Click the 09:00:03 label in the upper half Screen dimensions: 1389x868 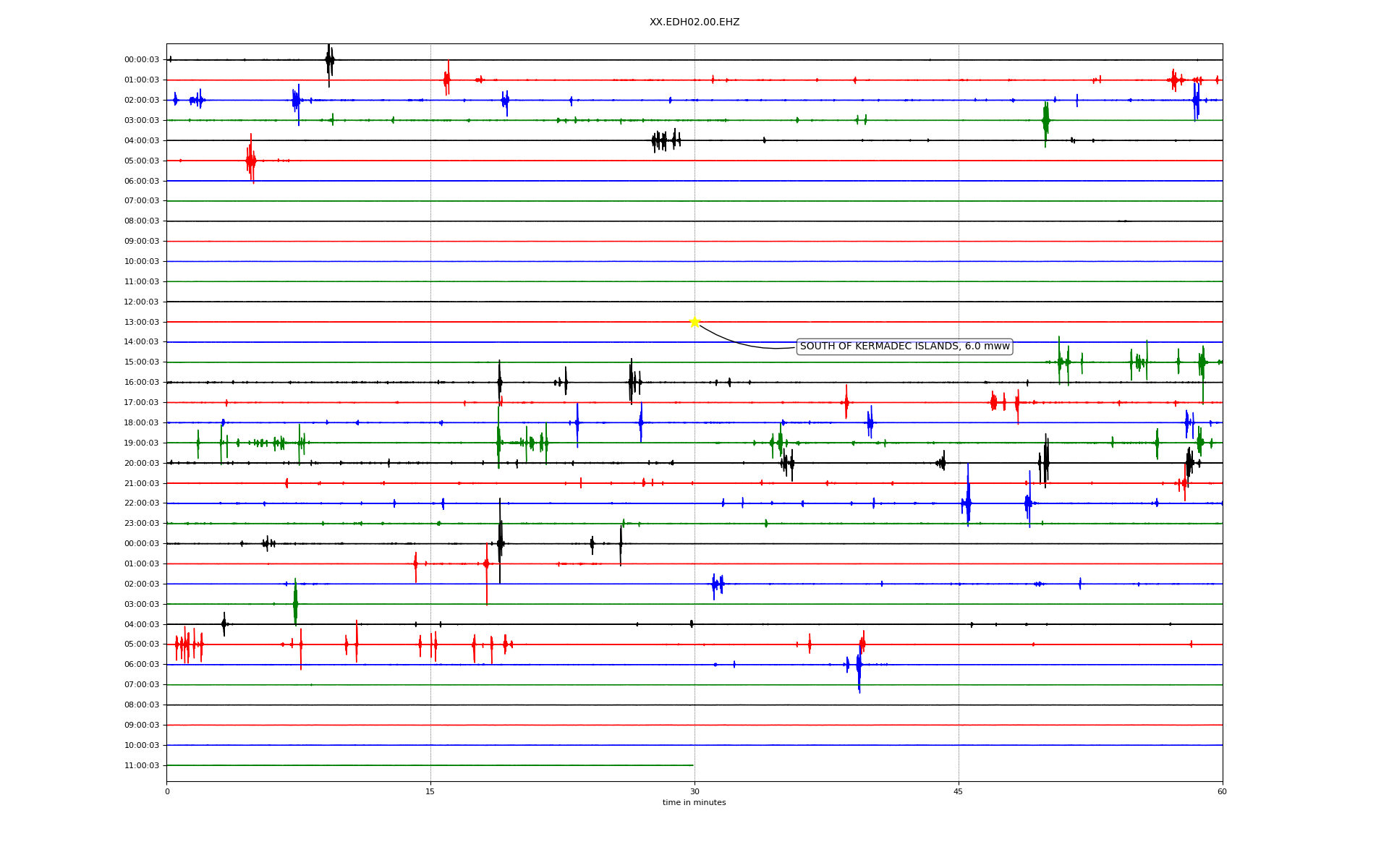142,241
